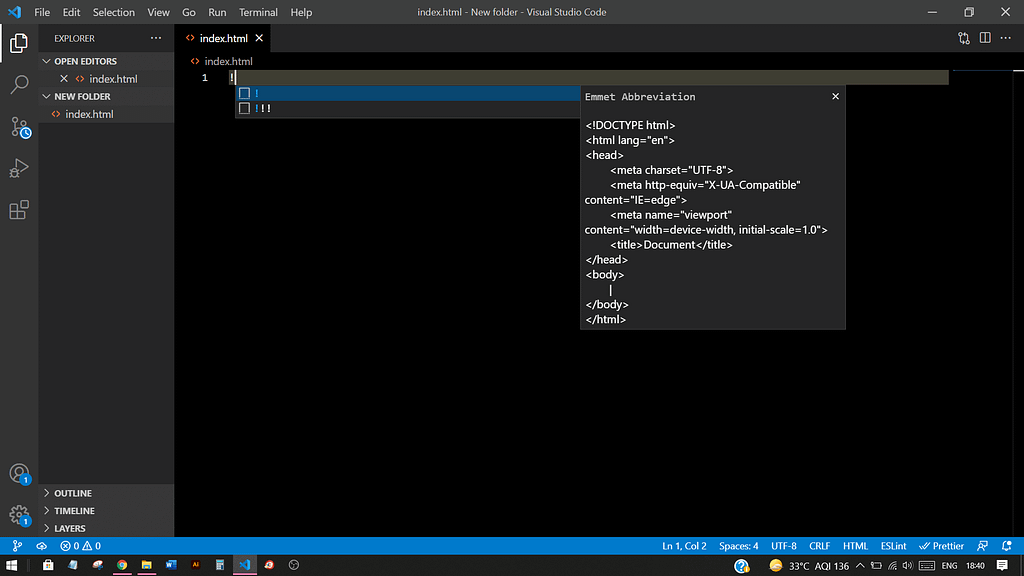Open the Accounts icon in activity bar
This screenshot has width=1024, height=576.
[x=18, y=473]
